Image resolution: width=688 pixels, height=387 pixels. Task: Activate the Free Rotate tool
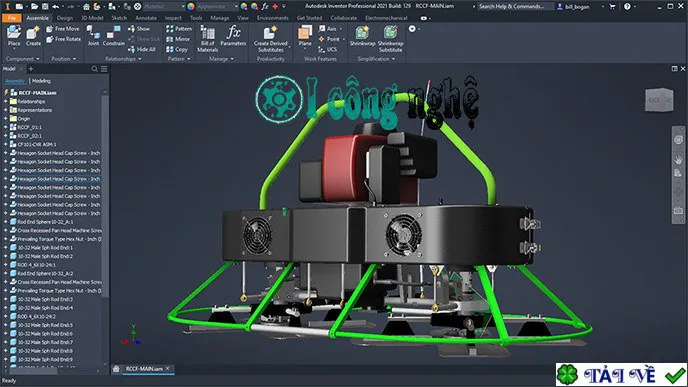pyautogui.click(x=63, y=39)
